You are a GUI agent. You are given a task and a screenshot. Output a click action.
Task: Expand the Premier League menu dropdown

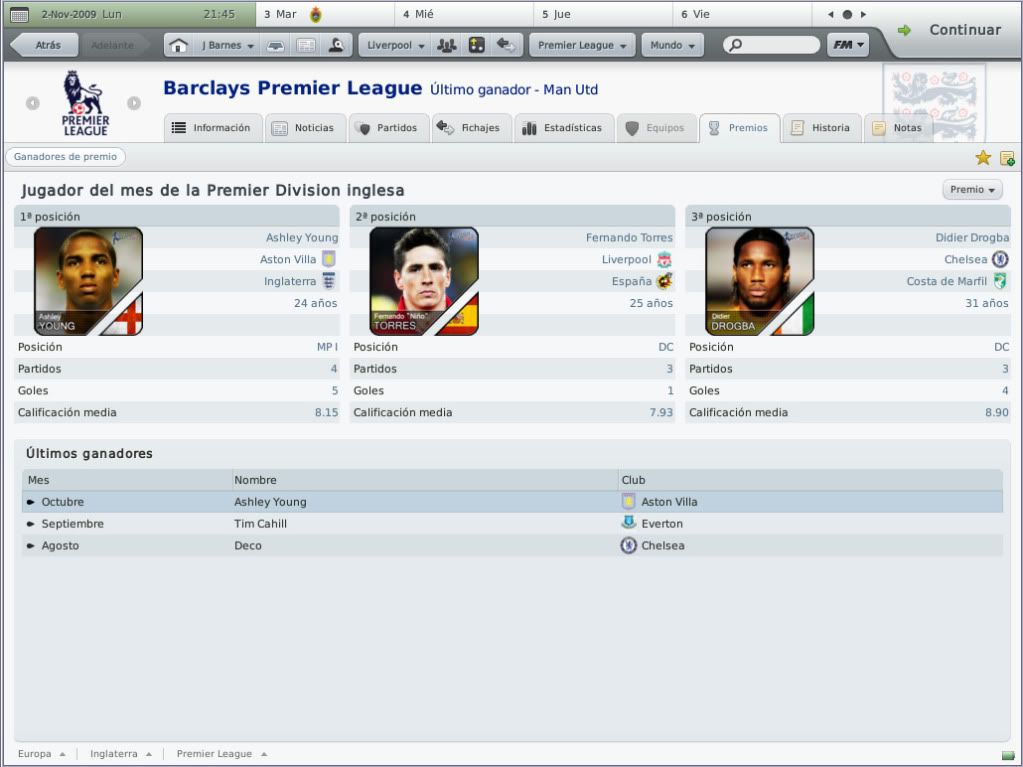pyautogui.click(x=582, y=45)
